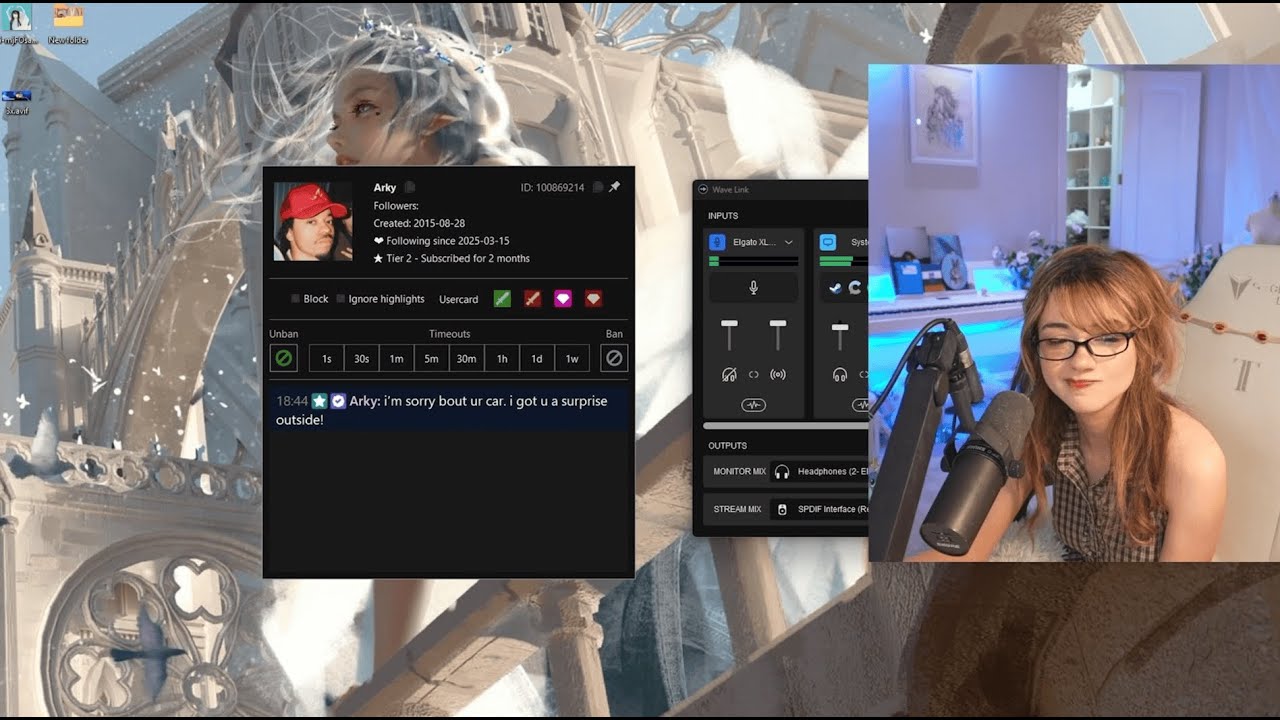Click Arky's chat message about the car
The width and height of the screenshot is (1280, 720).
click(448, 409)
